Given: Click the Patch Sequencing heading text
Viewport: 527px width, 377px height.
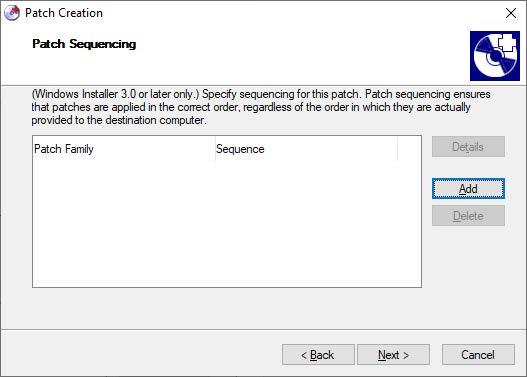Looking at the screenshot, I should [x=84, y=44].
